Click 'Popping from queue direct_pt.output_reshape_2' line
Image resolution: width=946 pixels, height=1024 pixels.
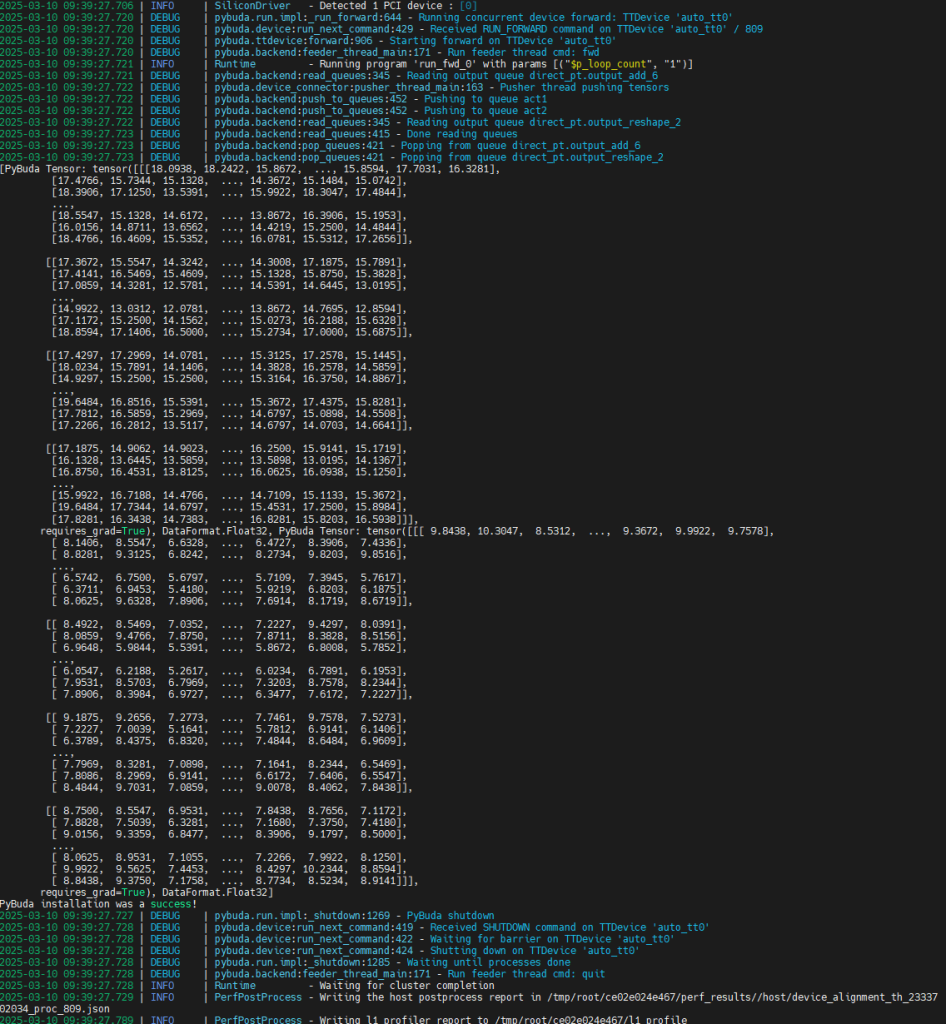[531, 157]
